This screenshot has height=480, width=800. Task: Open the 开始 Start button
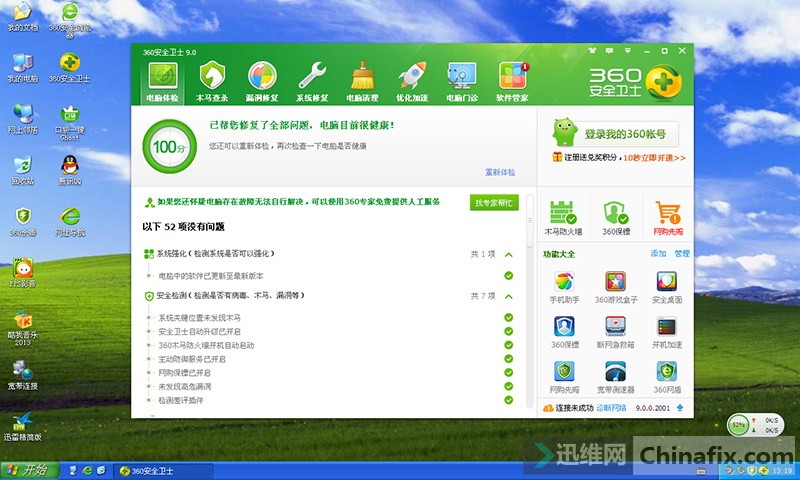pyautogui.click(x=30, y=470)
